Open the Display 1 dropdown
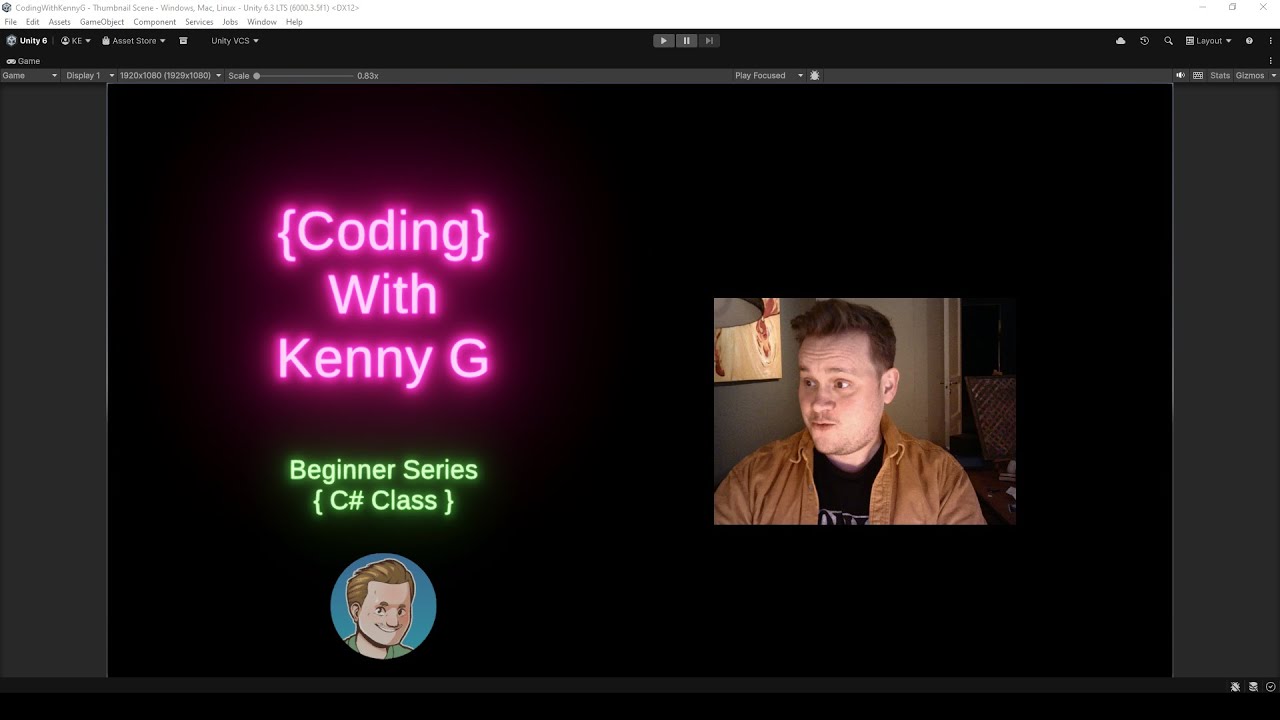This screenshot has height=720, width=1280. (x=89, y=76)
